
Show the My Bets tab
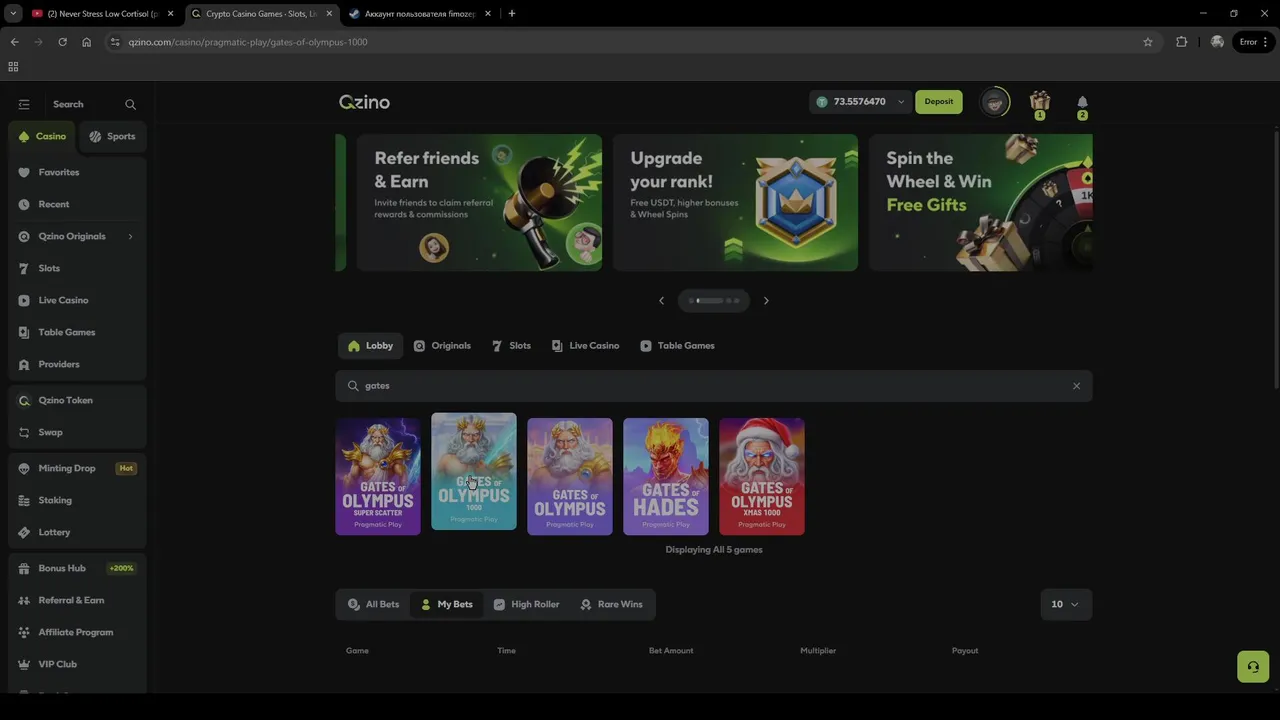click(446, 604)
